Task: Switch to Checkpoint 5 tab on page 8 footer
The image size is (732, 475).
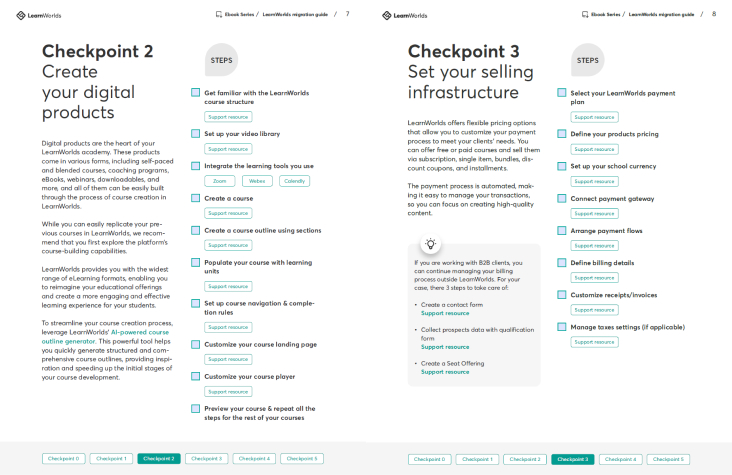Action: (667, 459)
